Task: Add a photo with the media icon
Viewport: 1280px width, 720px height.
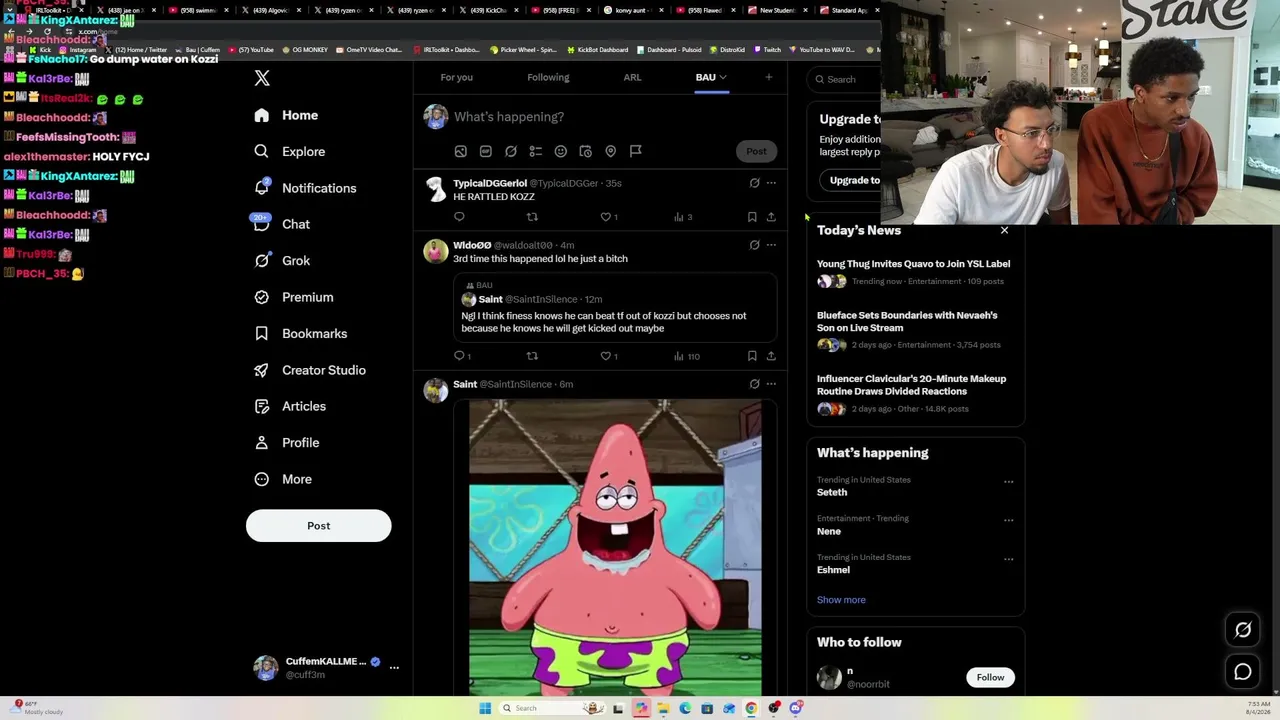Action: coord(460,151)
